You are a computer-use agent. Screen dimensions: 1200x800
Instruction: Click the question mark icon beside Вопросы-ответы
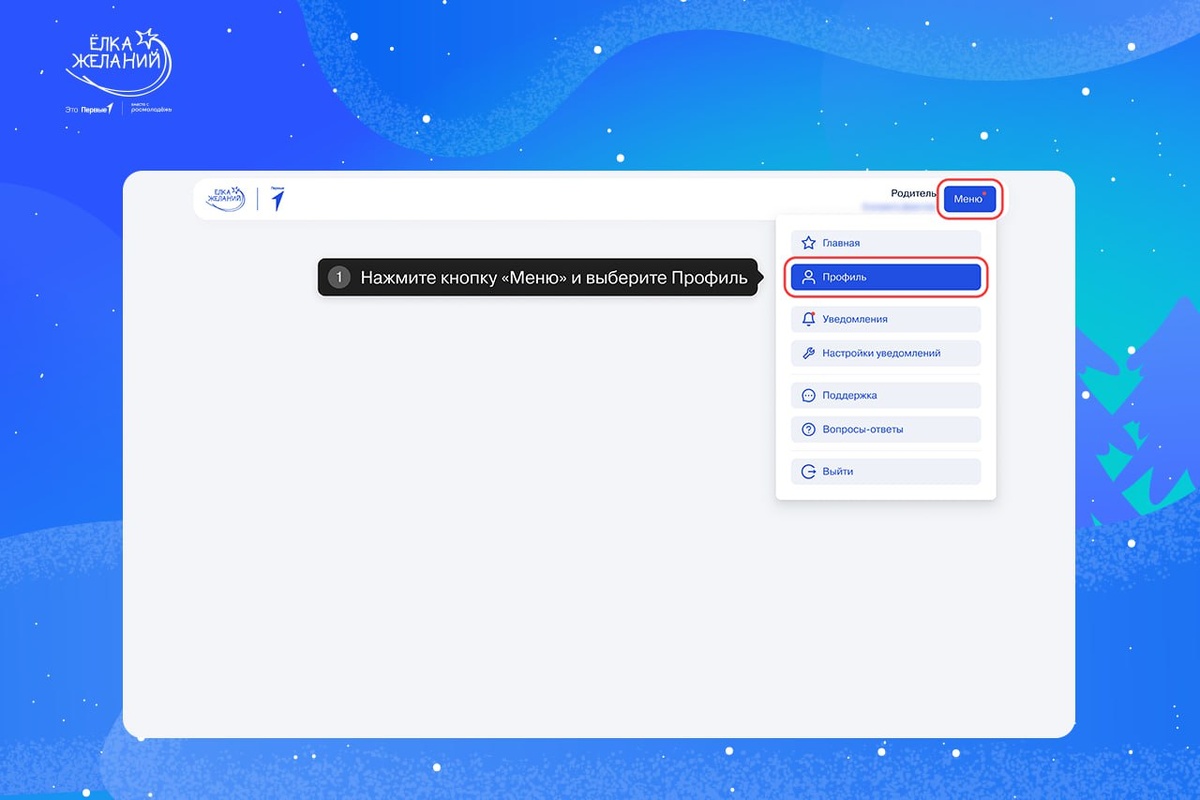coord(809,429)
